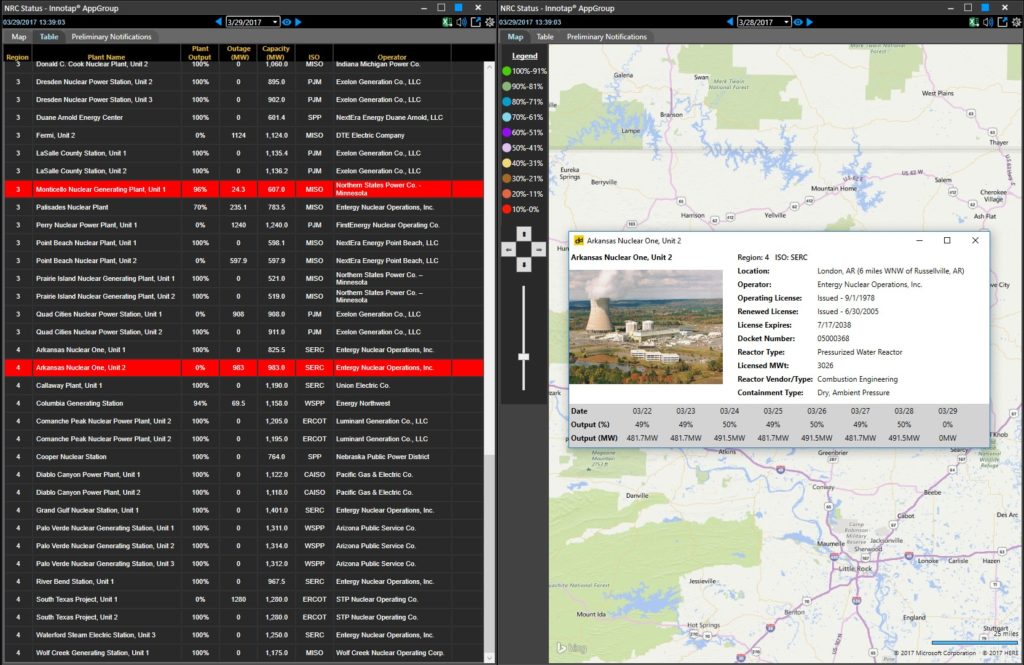This screenshot has width=1024, height=665.
Task: Switch to Table tab in right window
Action: click(x=545, y=37)
